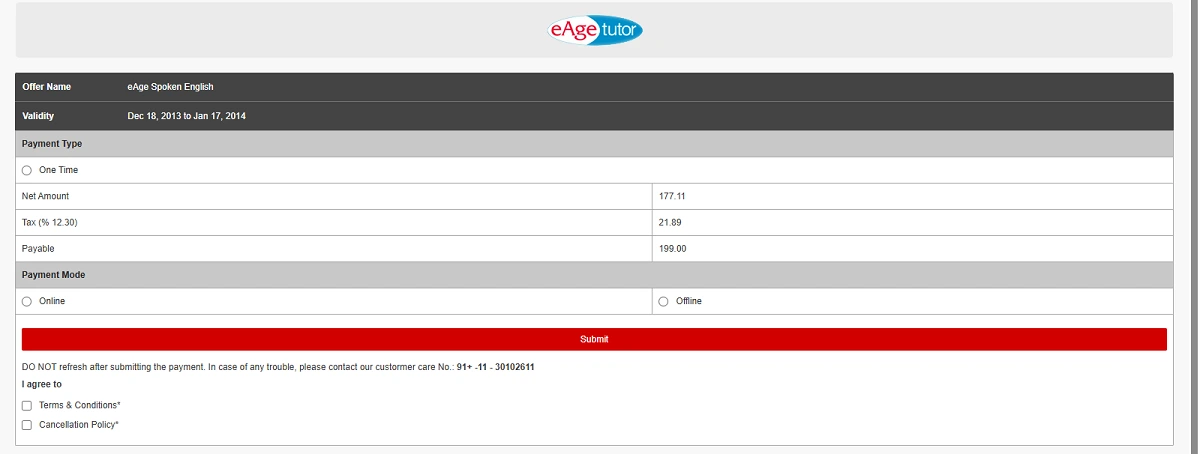
Task: Click the Terms & Conditions label text
Action: pos(79,405)
